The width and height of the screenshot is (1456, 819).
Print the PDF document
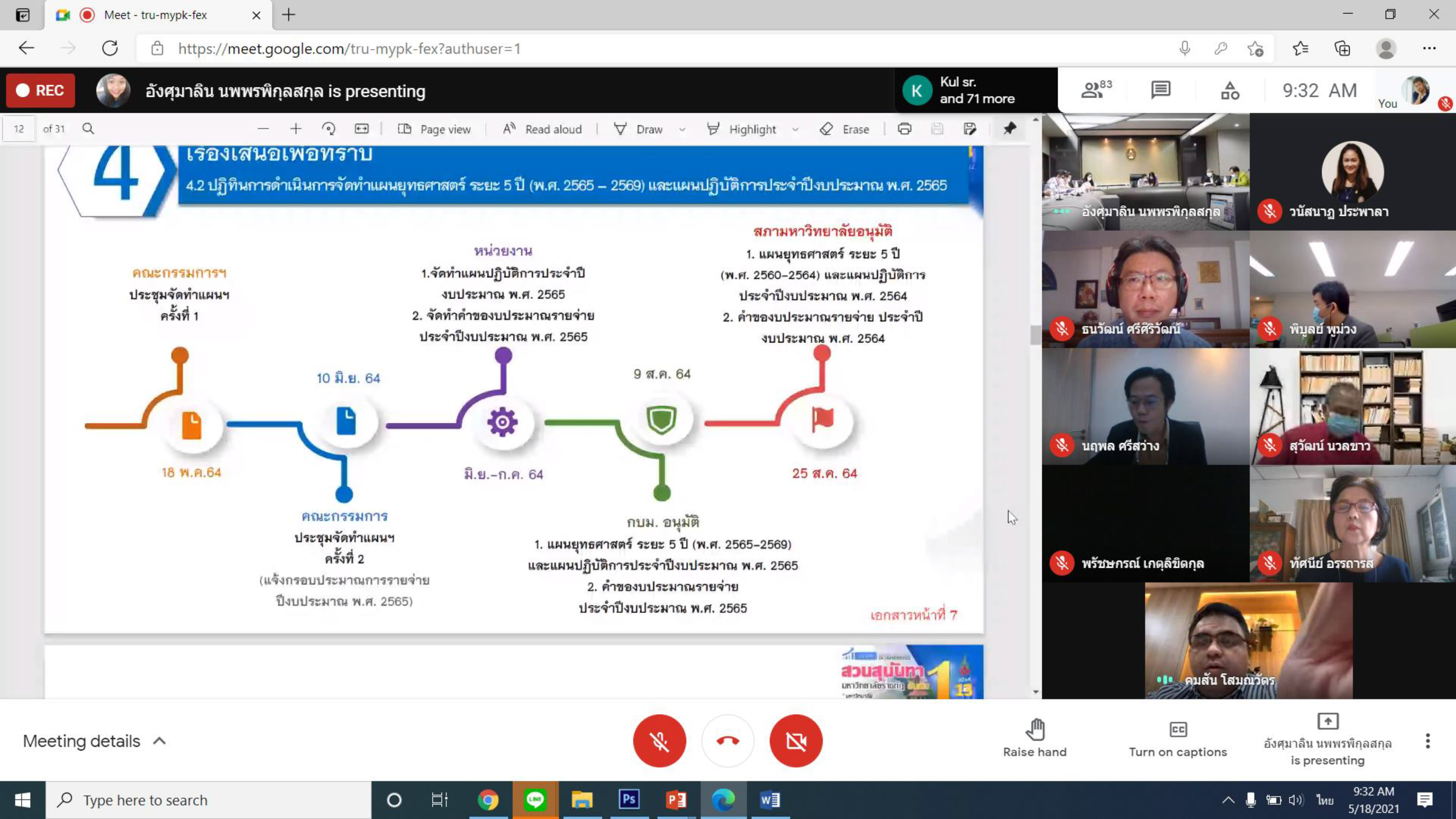(x=904, y=129)
